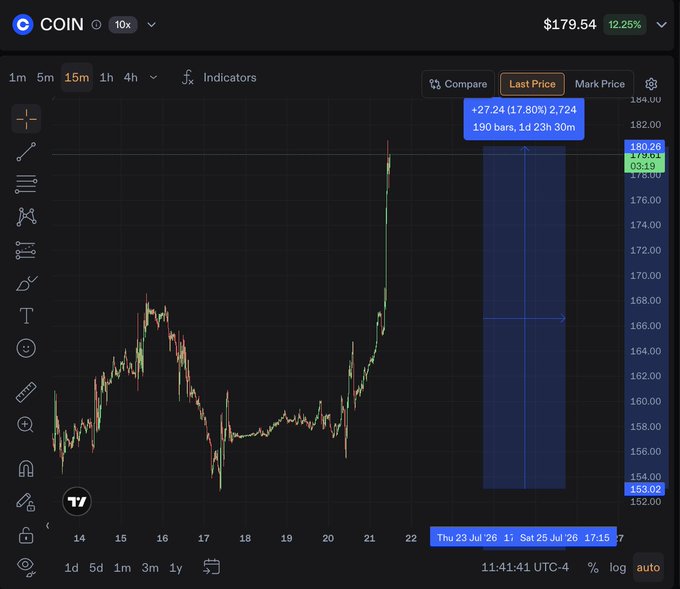This screenshot has height=589, width=680.
Task: Select the XABCD pattern tool
Action: pos(26,217)
